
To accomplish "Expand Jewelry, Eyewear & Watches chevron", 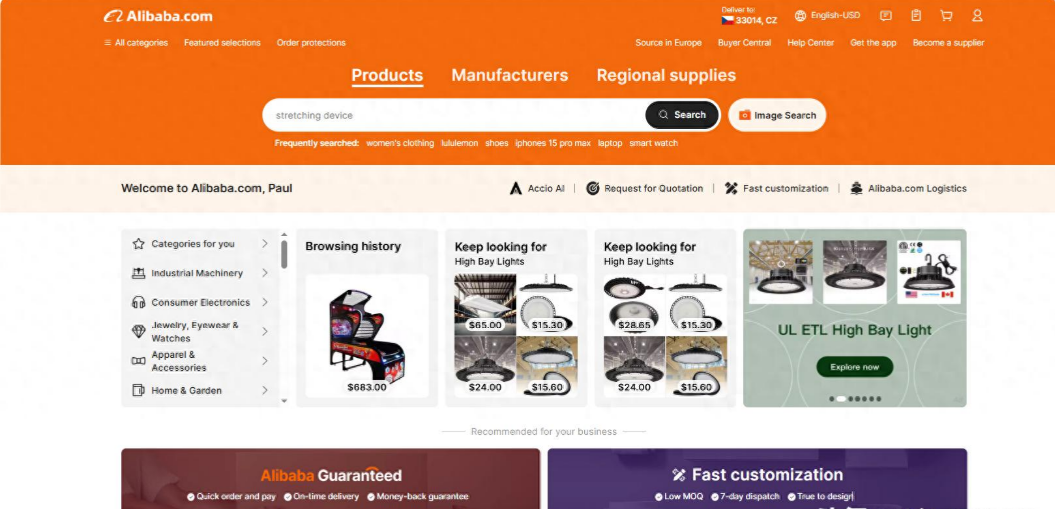I will [x=265, y=331].
